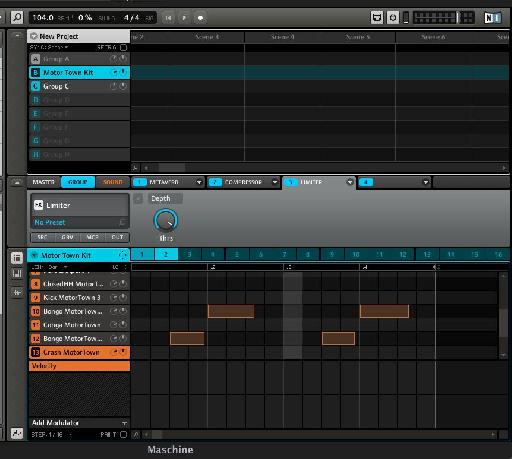Click the New Project title icon
This screenshot has width=512, height=459.
point(33,36)
